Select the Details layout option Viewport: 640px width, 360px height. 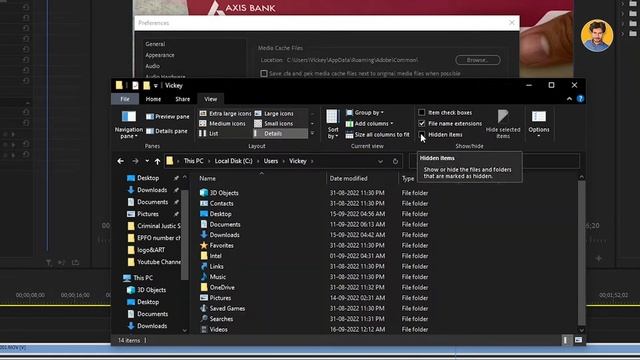pos(280,133)
